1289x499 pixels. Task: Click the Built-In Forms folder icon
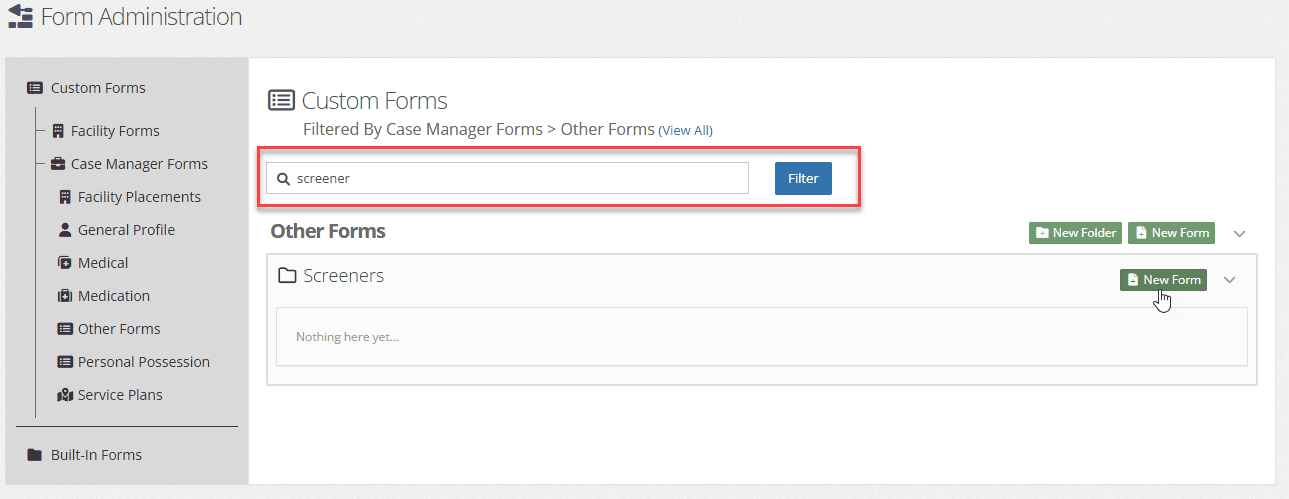tap(35, 455)
